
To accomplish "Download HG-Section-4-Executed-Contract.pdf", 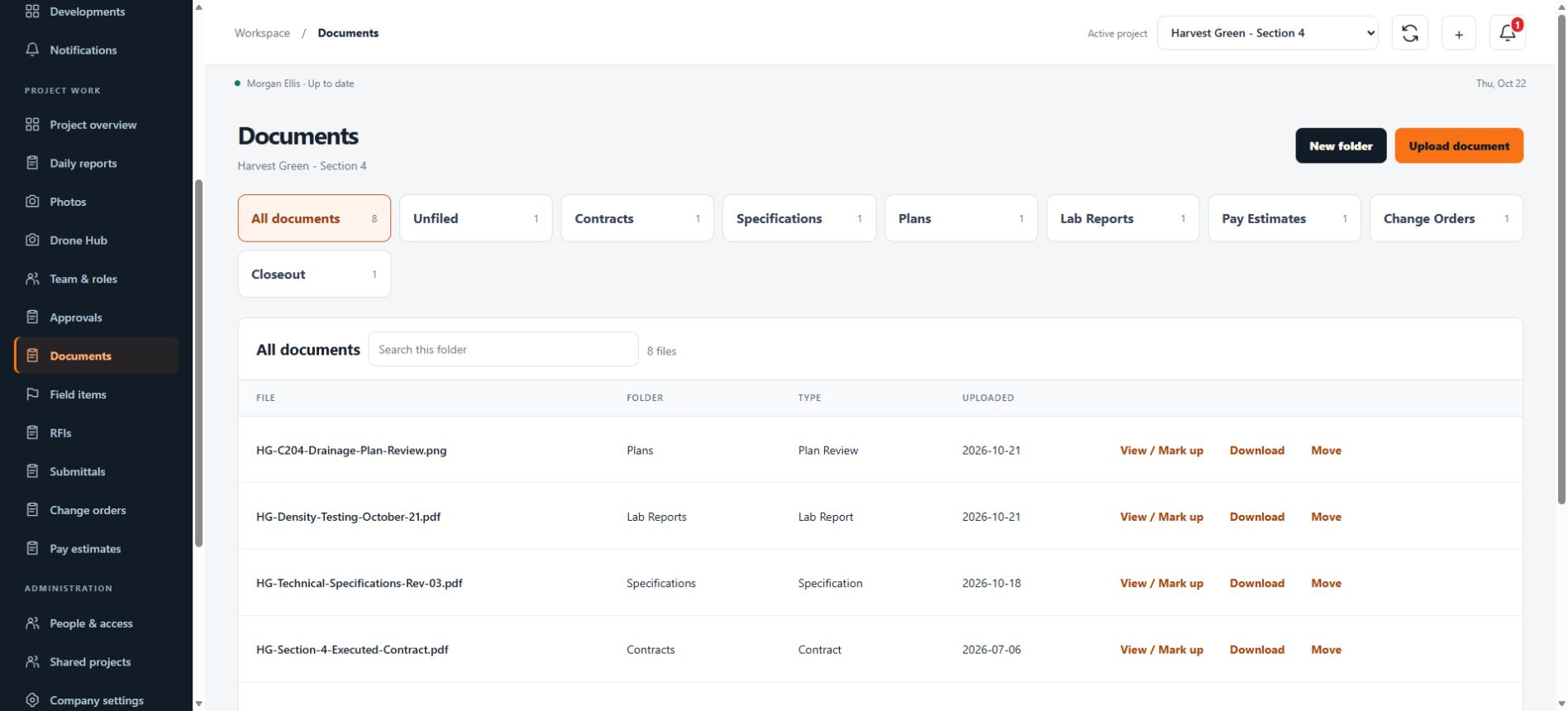I will [1256, 650].
